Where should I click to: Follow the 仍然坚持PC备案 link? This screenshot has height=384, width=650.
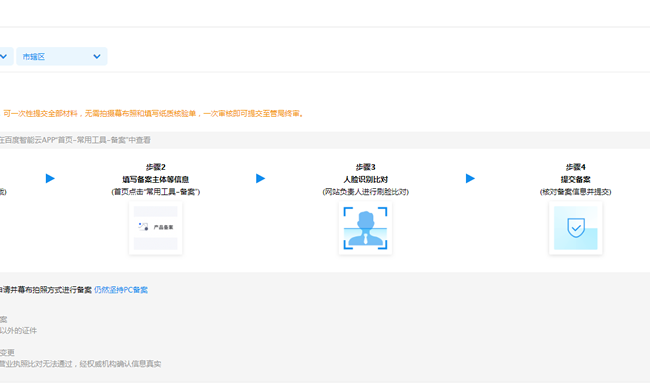pyautogui.click(x=121, y=290)
